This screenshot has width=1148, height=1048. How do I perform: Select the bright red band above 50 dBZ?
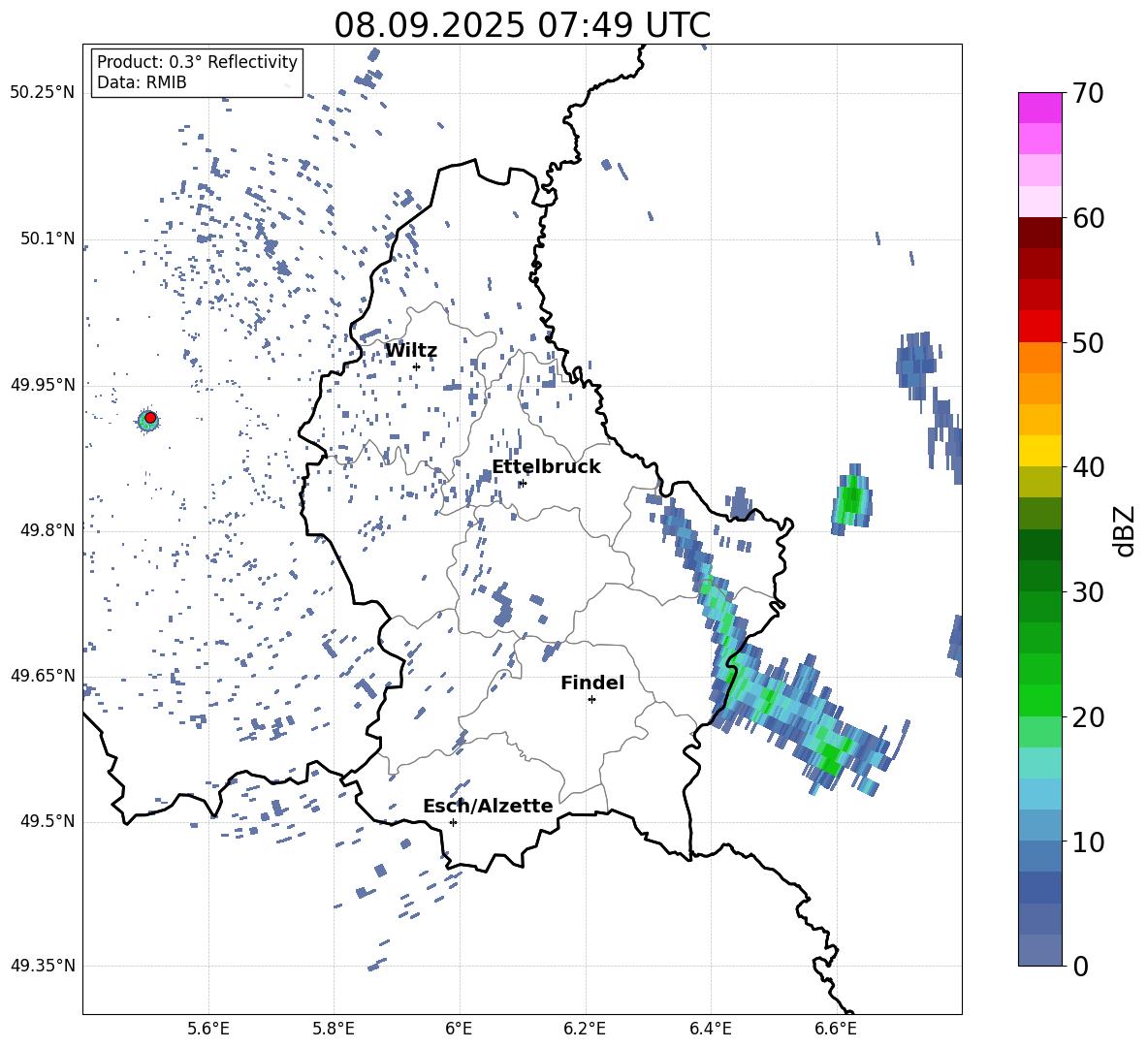(x=1040, y=327)
